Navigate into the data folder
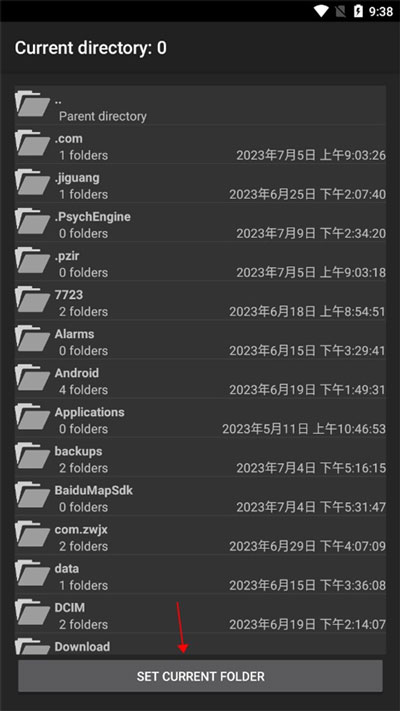 [200, 577]
